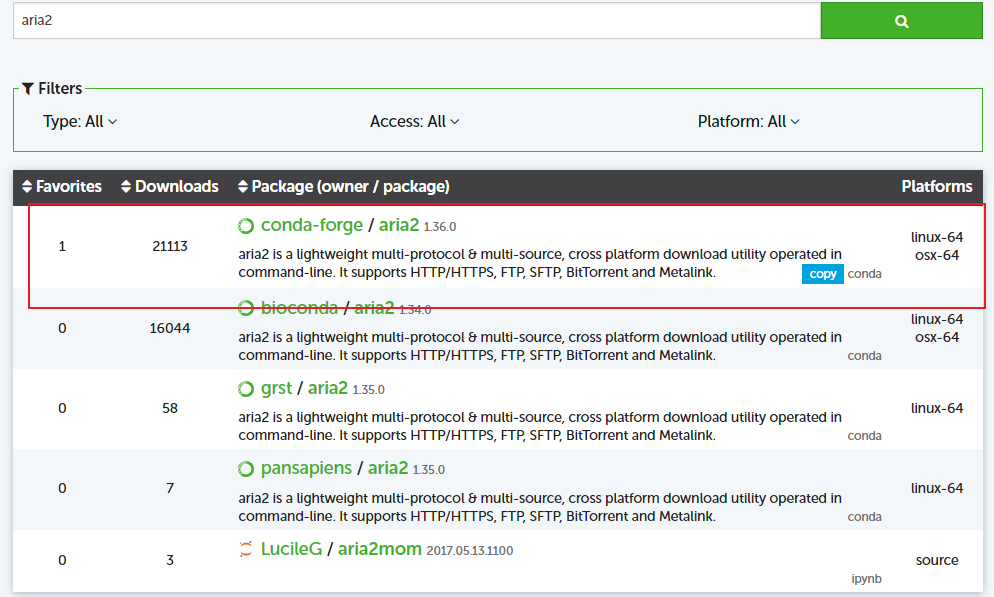Click the 58 downloads value
This screenshot has height=597, width=994.
(170, 408)
